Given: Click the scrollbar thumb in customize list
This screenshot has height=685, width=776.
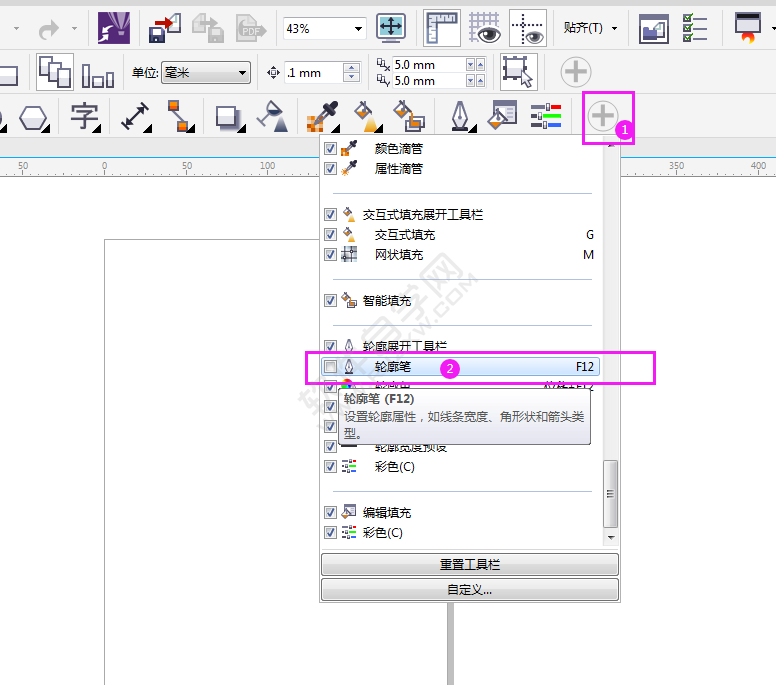Looking at the screenshot, I should 611,493.
